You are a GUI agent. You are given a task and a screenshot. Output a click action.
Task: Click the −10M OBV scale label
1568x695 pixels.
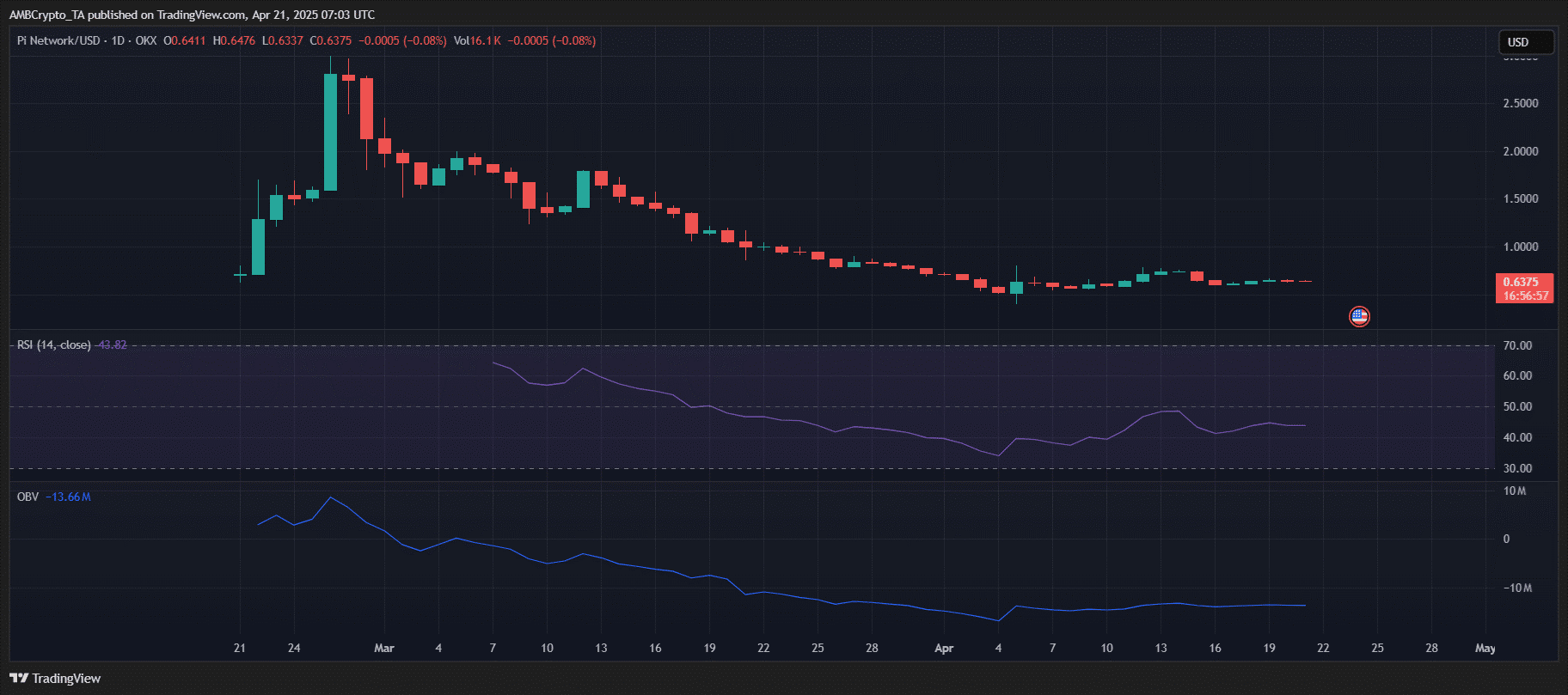click(x=1516, y=588)
